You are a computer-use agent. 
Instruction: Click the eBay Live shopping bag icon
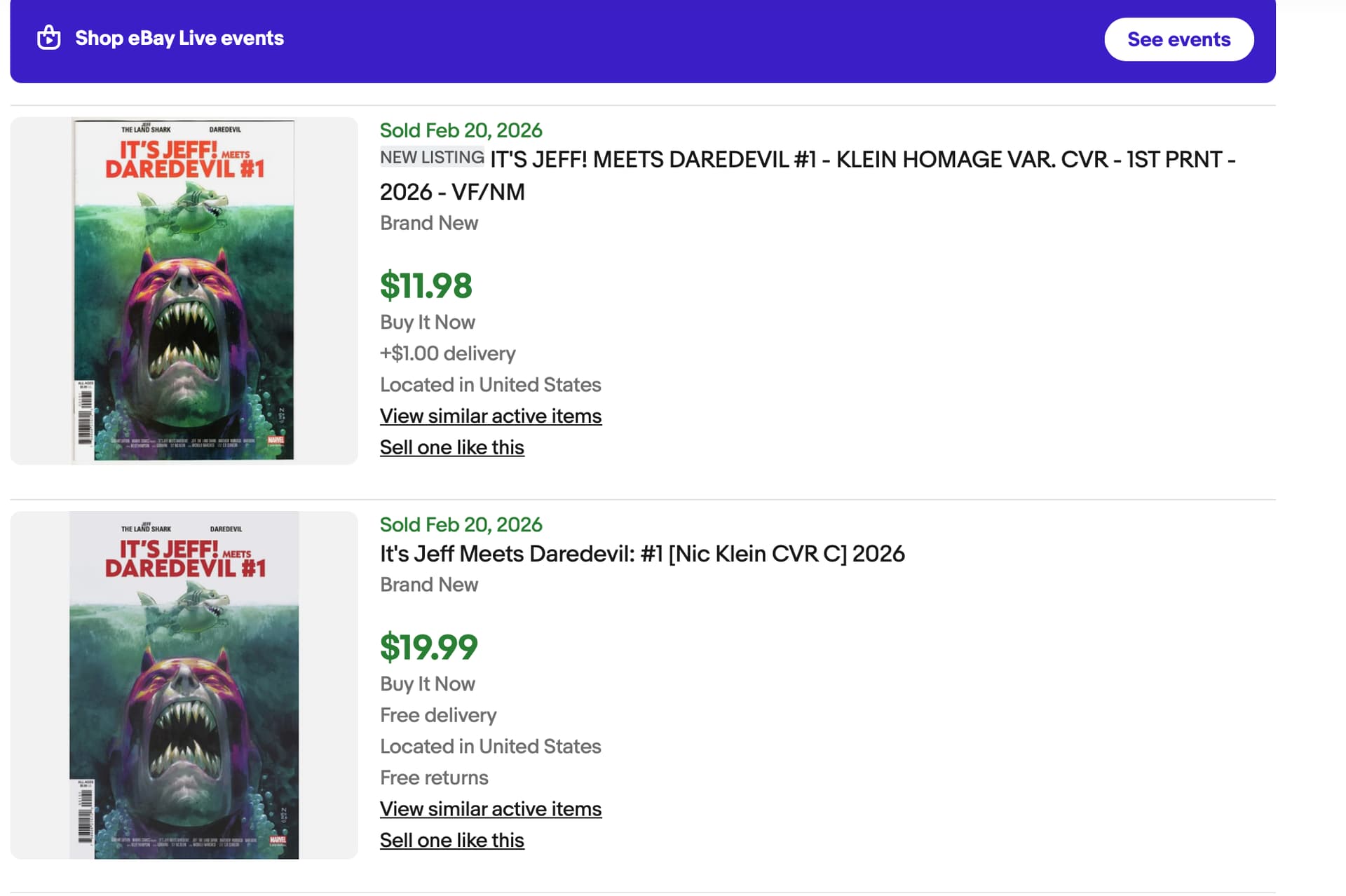point(48,38)
